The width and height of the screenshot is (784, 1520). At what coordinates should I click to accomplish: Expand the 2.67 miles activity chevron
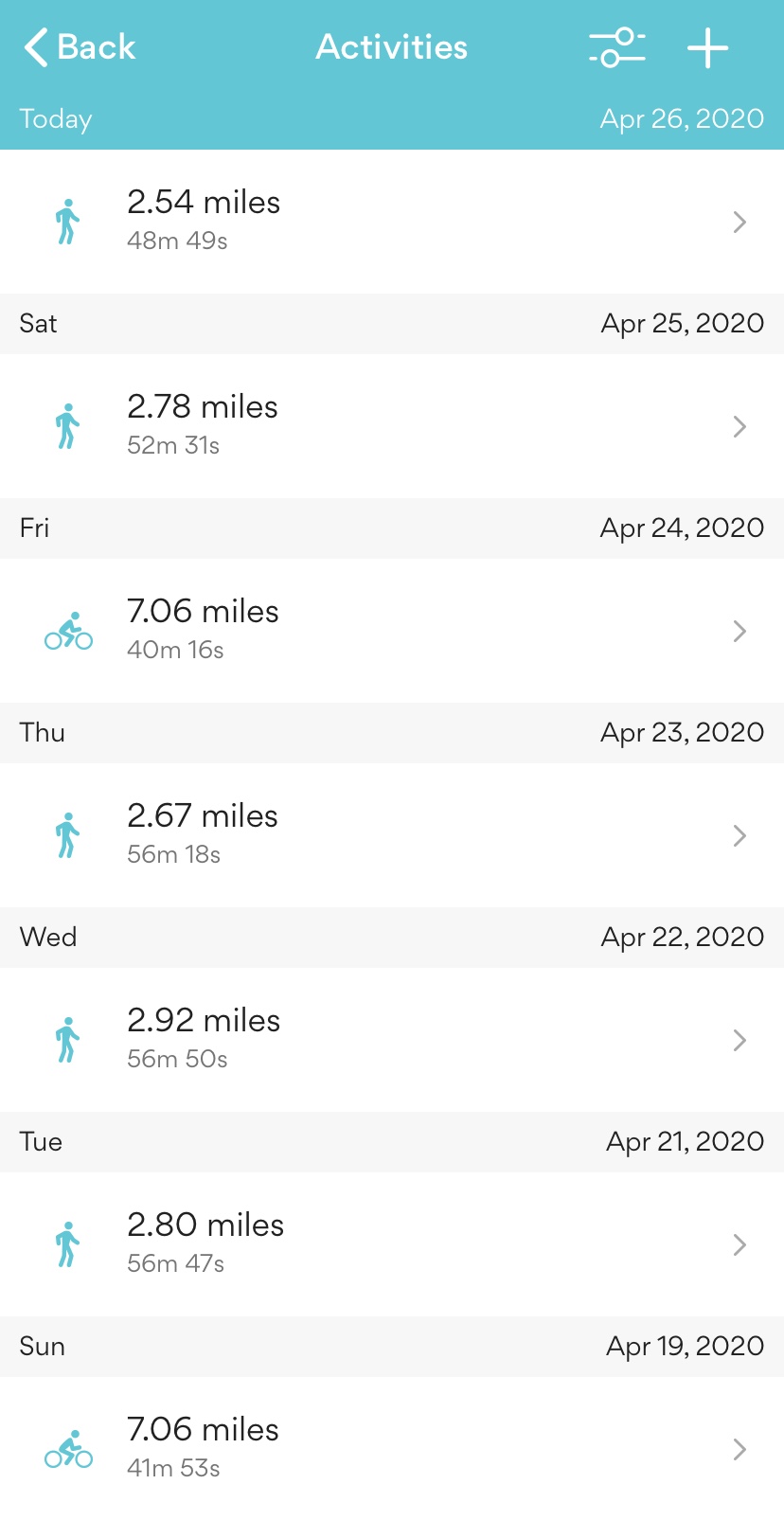(739, 835)
